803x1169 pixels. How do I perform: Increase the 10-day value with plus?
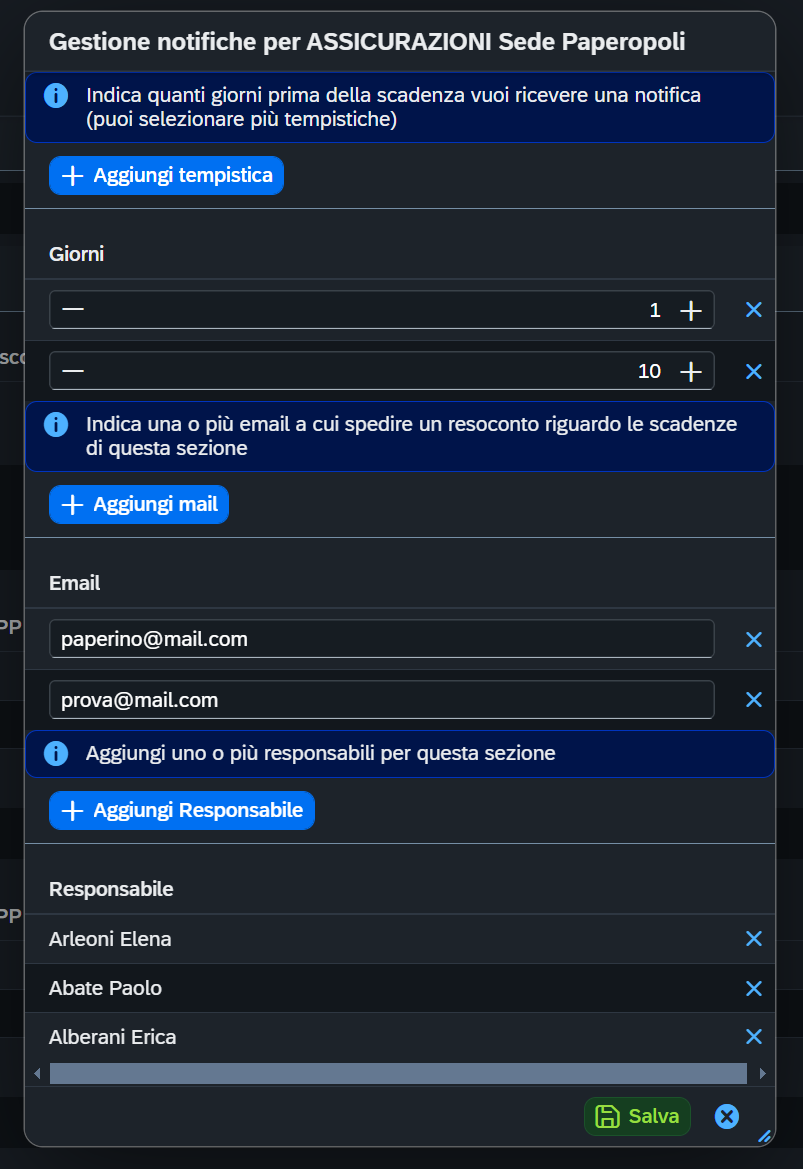click(691, 372)
